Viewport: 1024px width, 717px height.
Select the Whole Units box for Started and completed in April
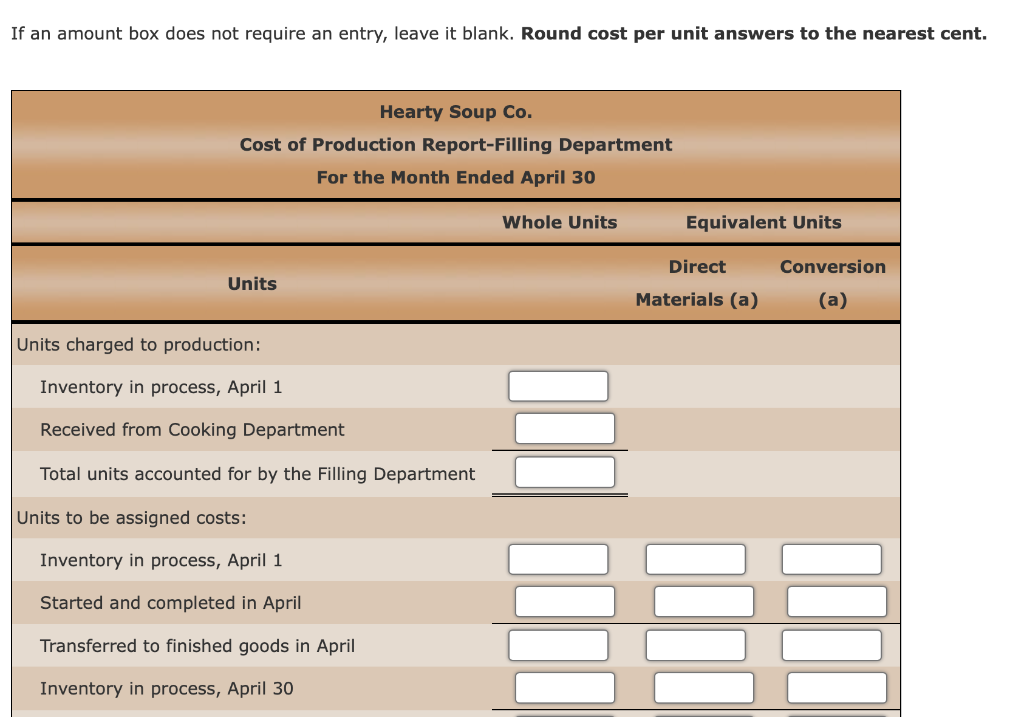[565, 601]
